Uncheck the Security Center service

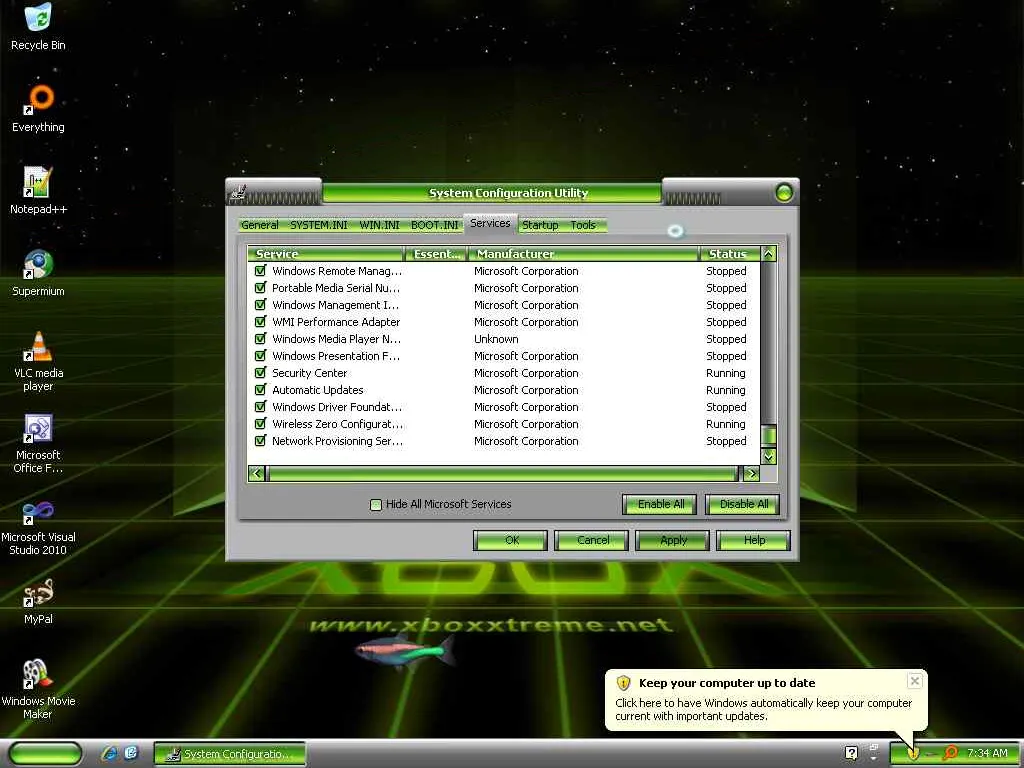(261, 372)
